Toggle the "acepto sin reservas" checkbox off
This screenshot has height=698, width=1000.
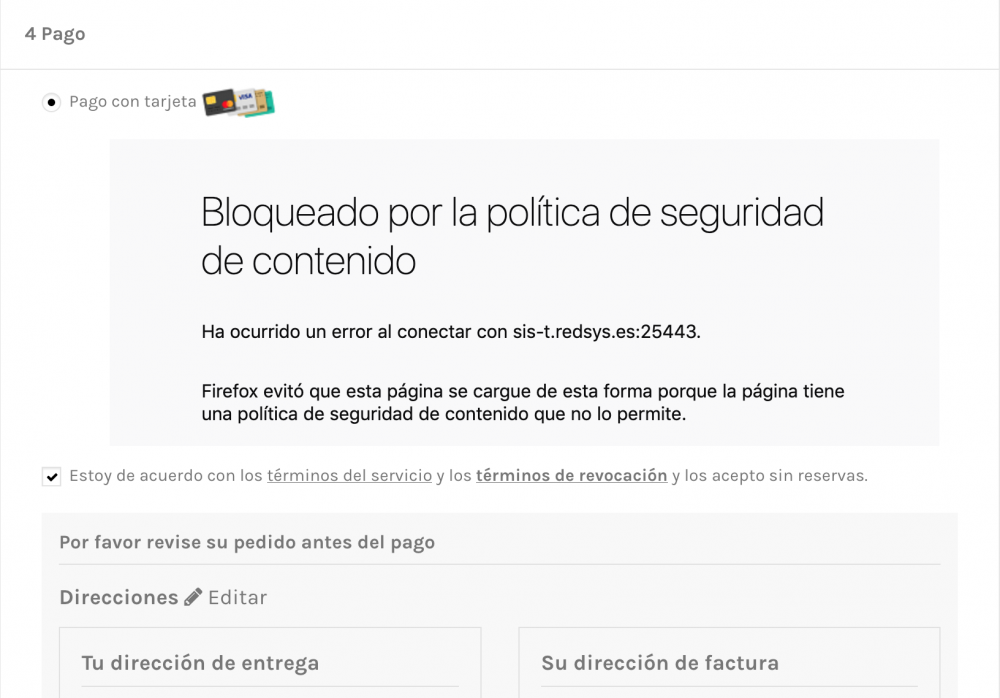[51, 476]
